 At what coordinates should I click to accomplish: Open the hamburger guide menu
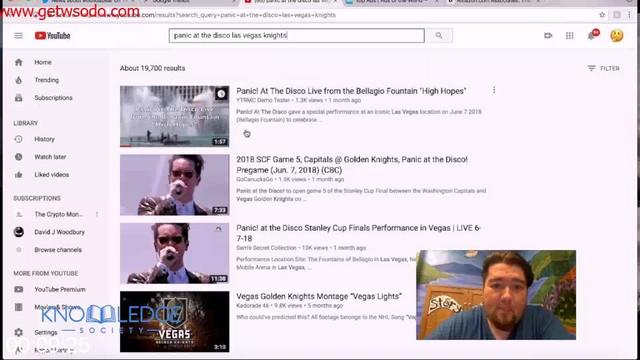(18, 36)
